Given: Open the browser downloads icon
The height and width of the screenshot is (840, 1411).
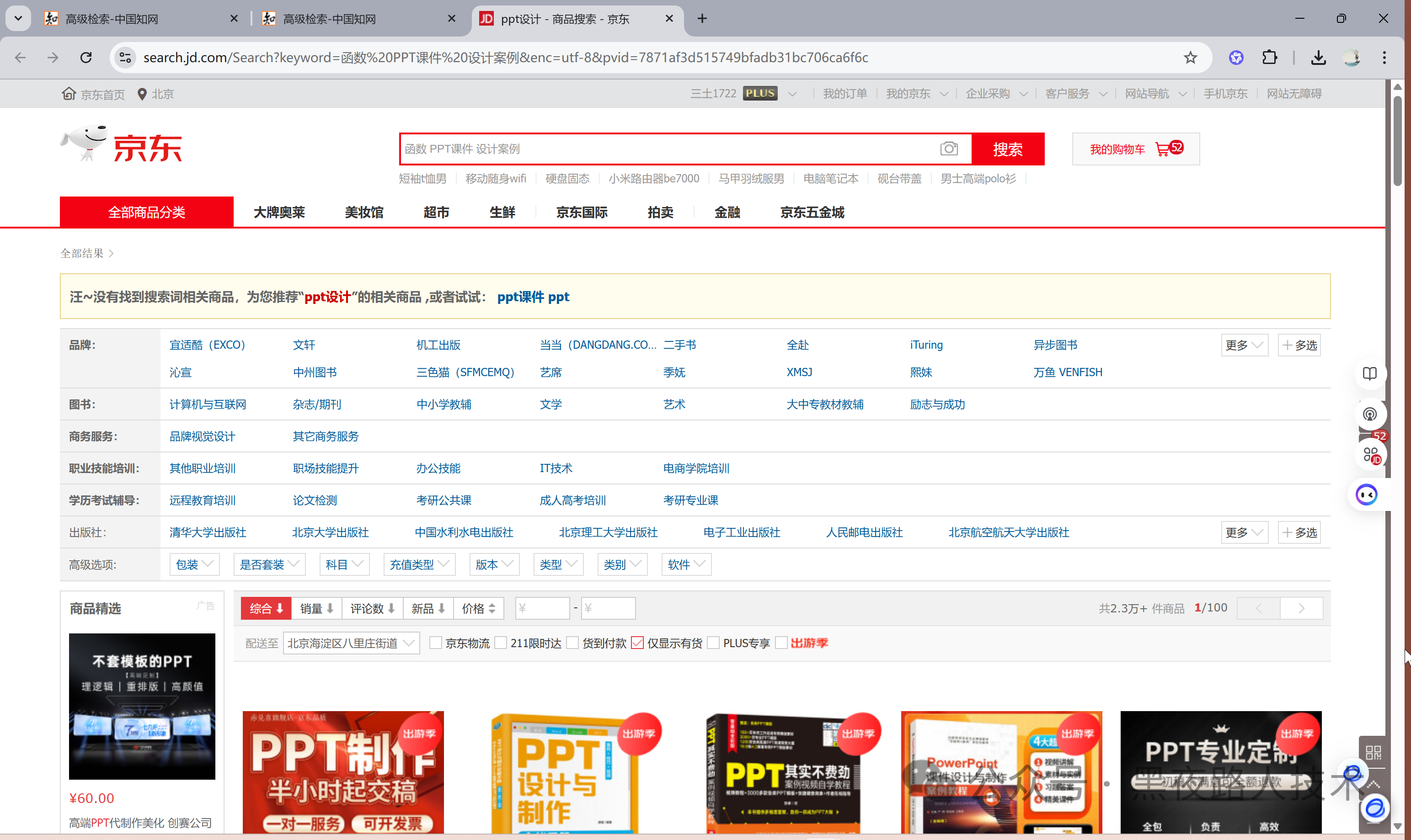Looking at the screenshot, I should (x=1318, y=57).
